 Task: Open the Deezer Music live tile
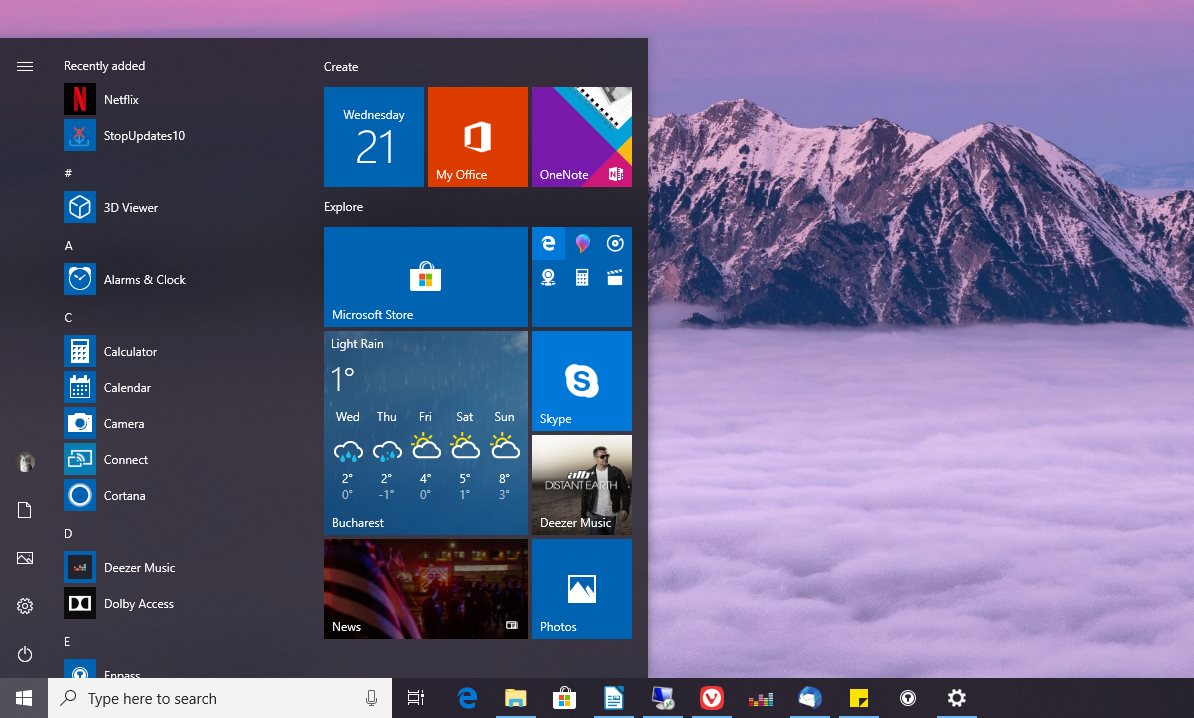coord(582,485)
